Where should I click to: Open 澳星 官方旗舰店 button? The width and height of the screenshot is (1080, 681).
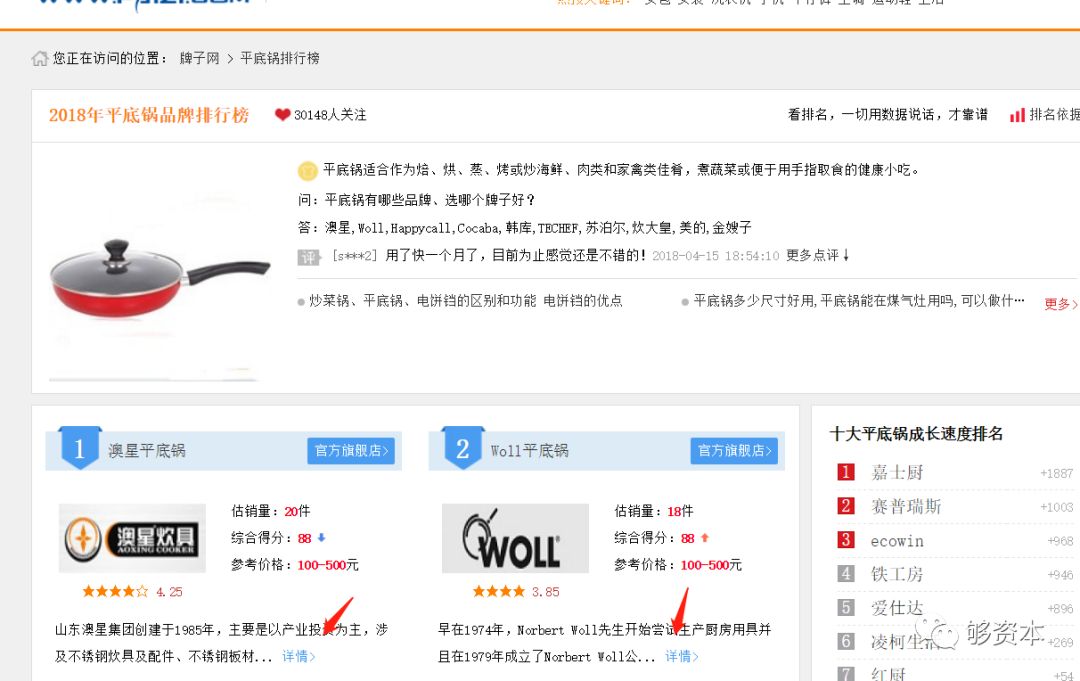click(351, 451)
